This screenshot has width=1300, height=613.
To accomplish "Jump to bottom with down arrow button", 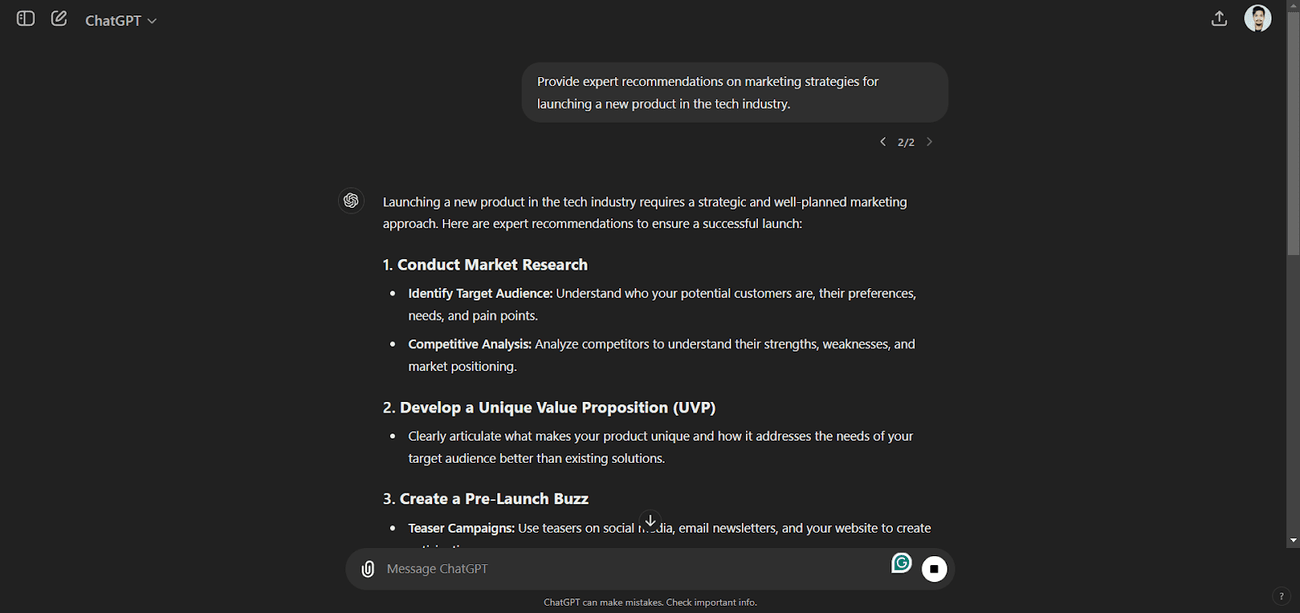I will point(650,522).
